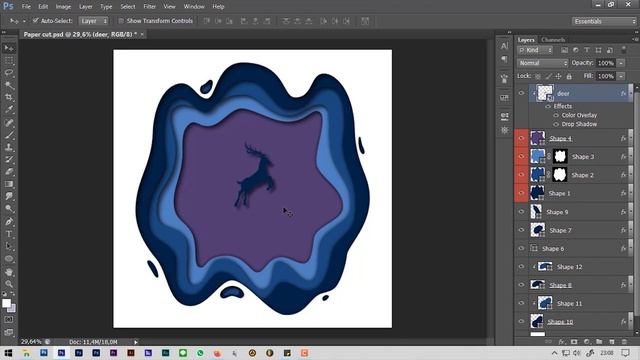Screen dimensions: 640x360
Task: Toggle Color Overlay effect visibility
Action: 556,115
